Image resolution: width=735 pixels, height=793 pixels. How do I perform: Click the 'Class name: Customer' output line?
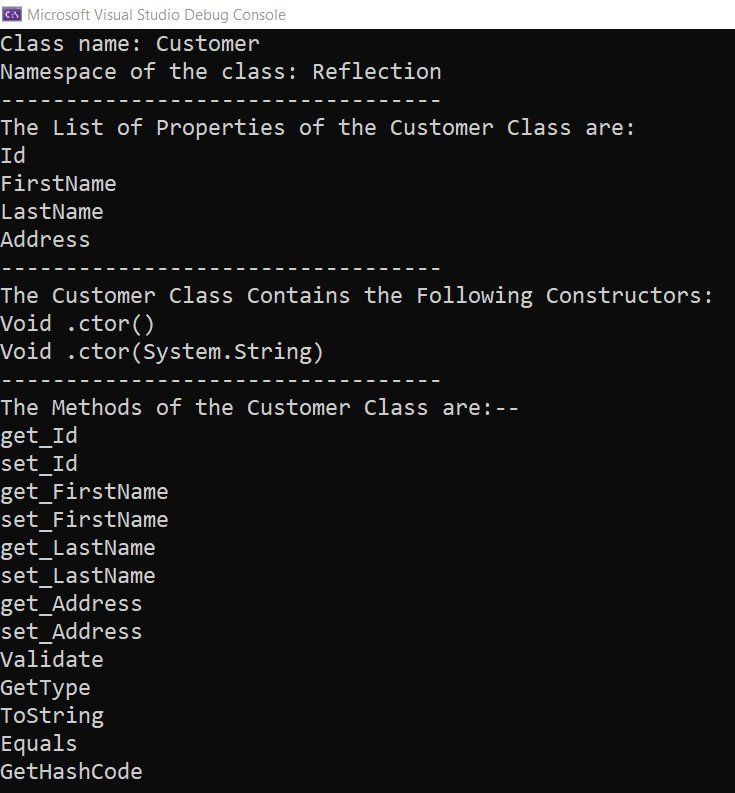[x=130, y=44]
